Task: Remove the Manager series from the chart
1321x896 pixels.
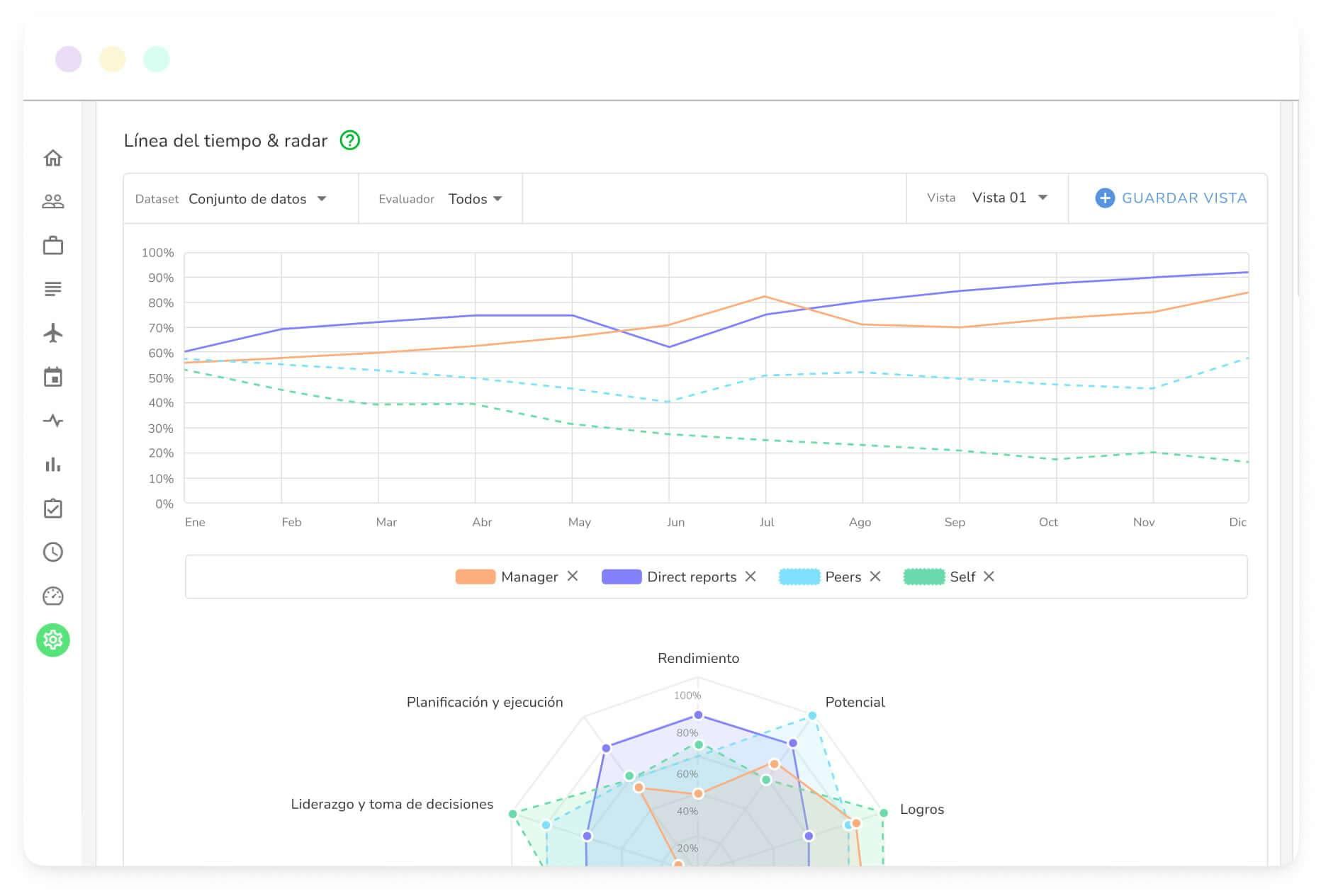Action: 573,577
